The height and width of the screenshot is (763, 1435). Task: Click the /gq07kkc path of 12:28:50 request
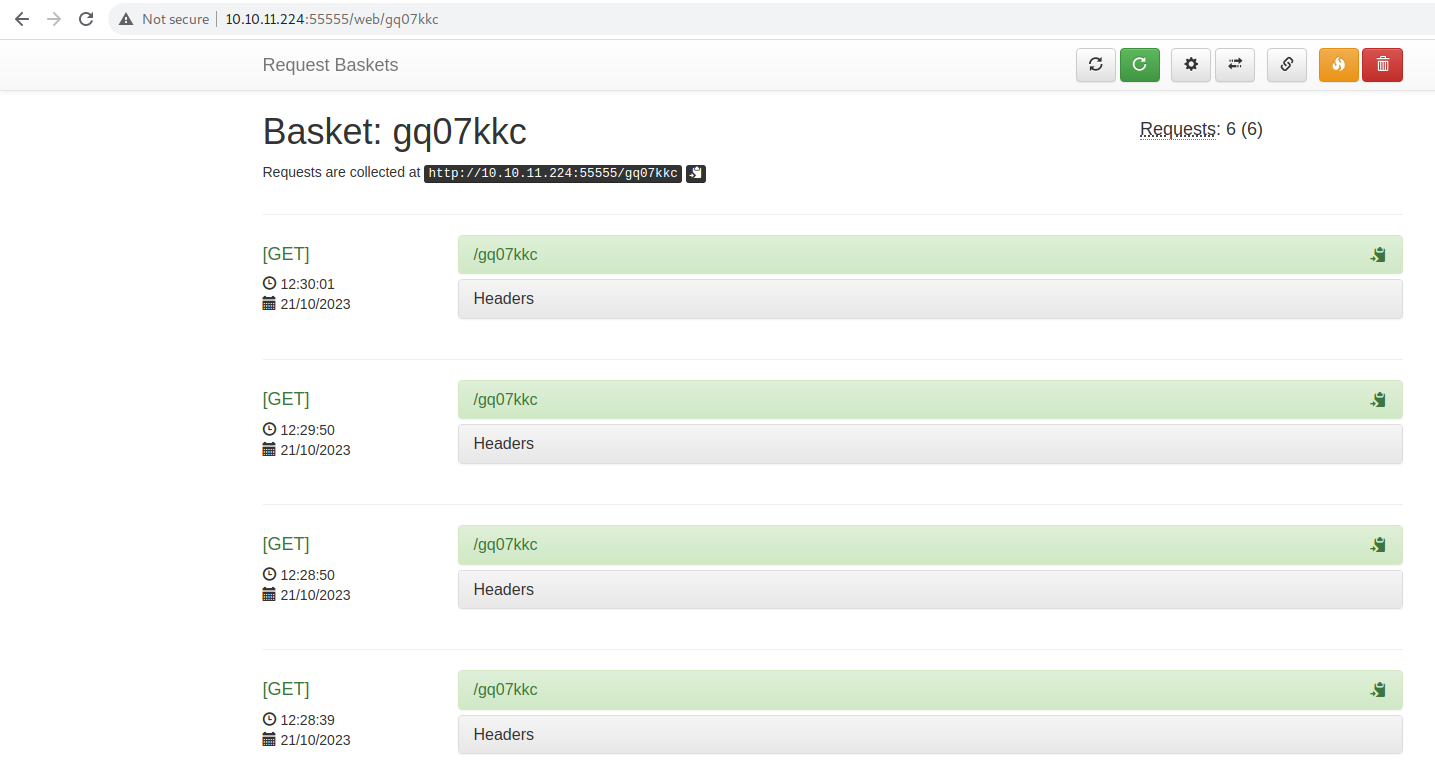(506, 544)
